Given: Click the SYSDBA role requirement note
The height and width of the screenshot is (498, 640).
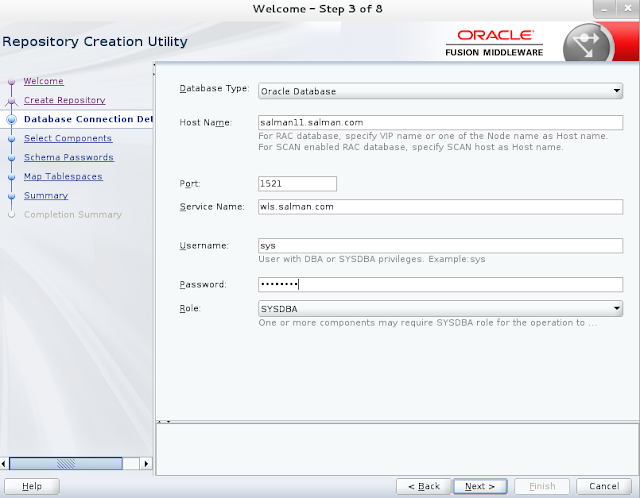Looking at the screenshot, I should tap(427, 323).
